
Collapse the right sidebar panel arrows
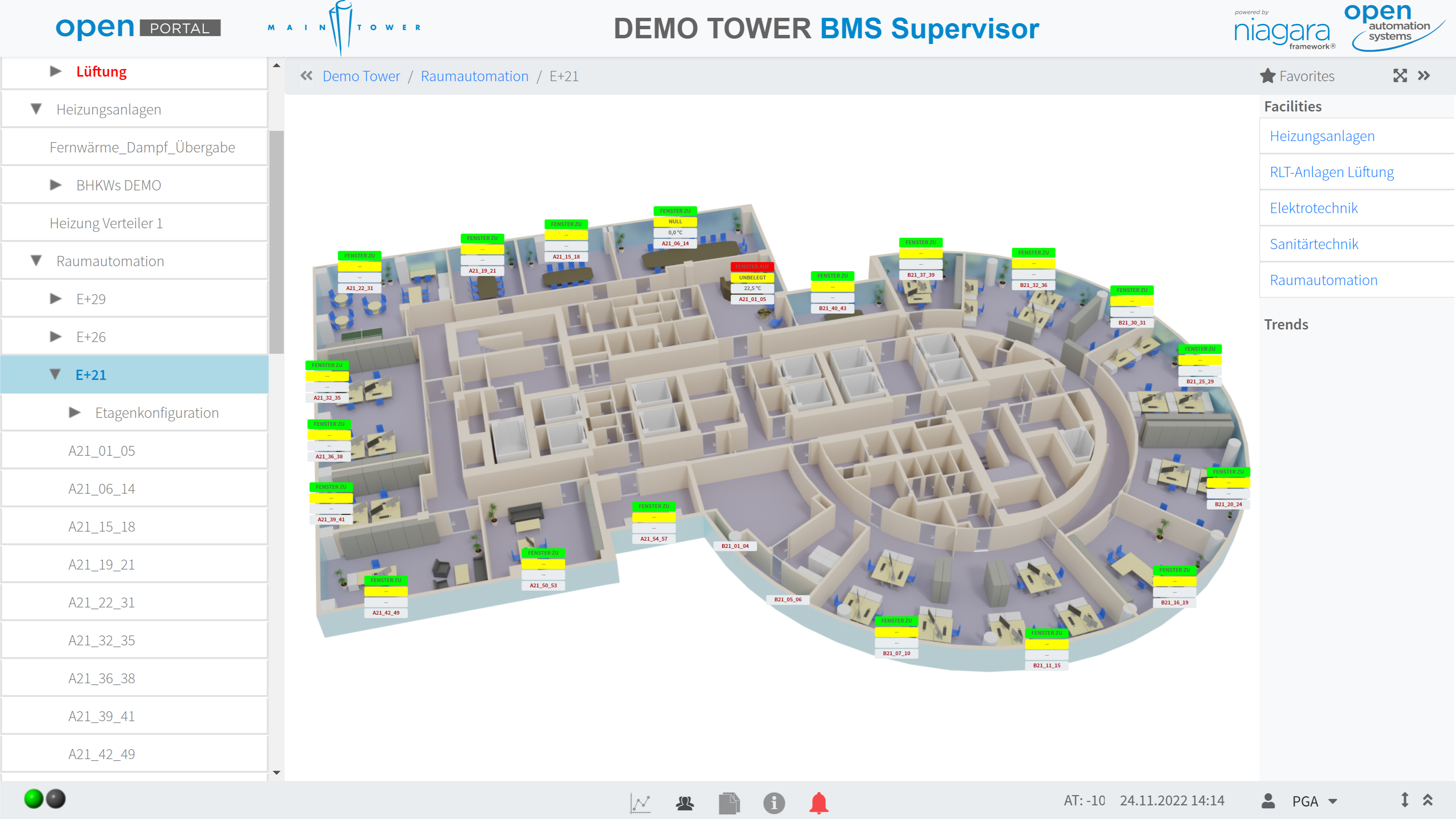(1424, 76)
